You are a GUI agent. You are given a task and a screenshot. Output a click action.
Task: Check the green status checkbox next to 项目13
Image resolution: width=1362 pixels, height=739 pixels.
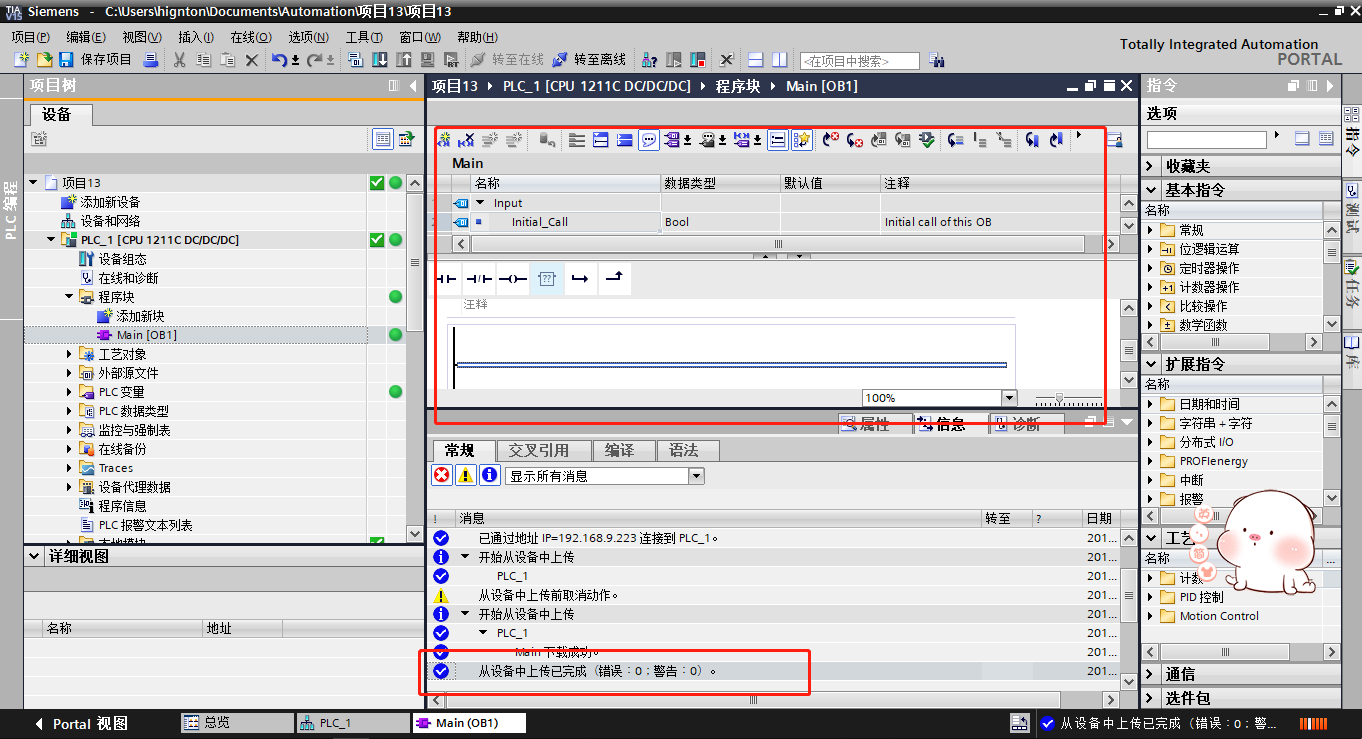376,182
